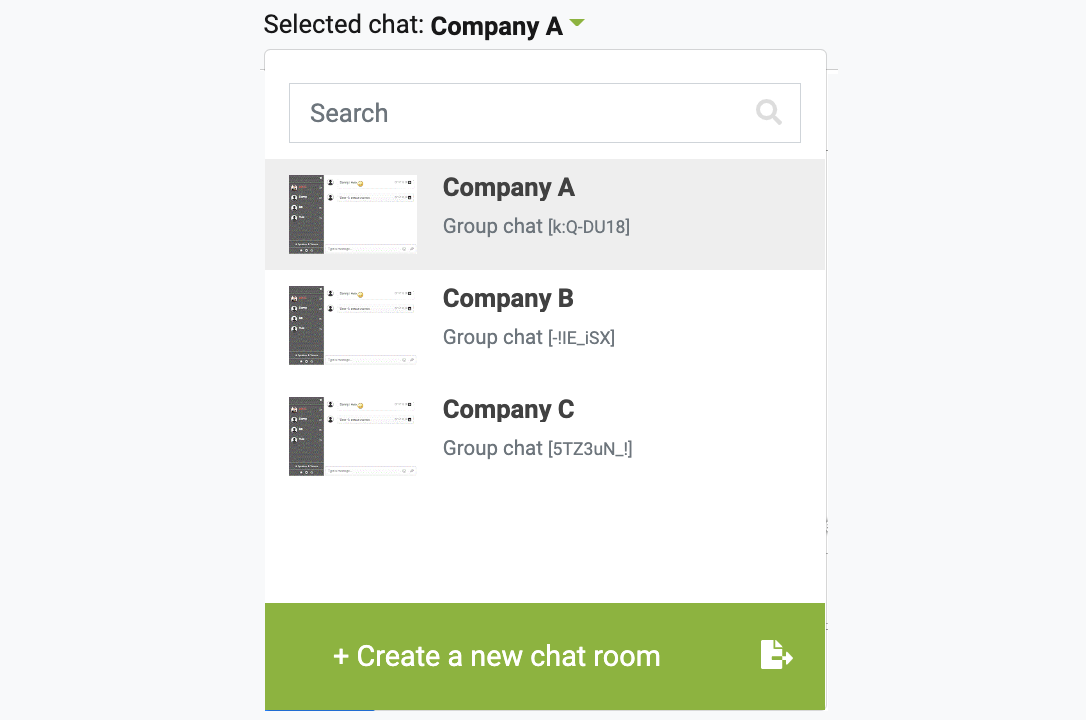Click the Group chat [5TZ3uN_!] link text
Viewport: 1086px width, 720px height.
[x=536, y=448]
